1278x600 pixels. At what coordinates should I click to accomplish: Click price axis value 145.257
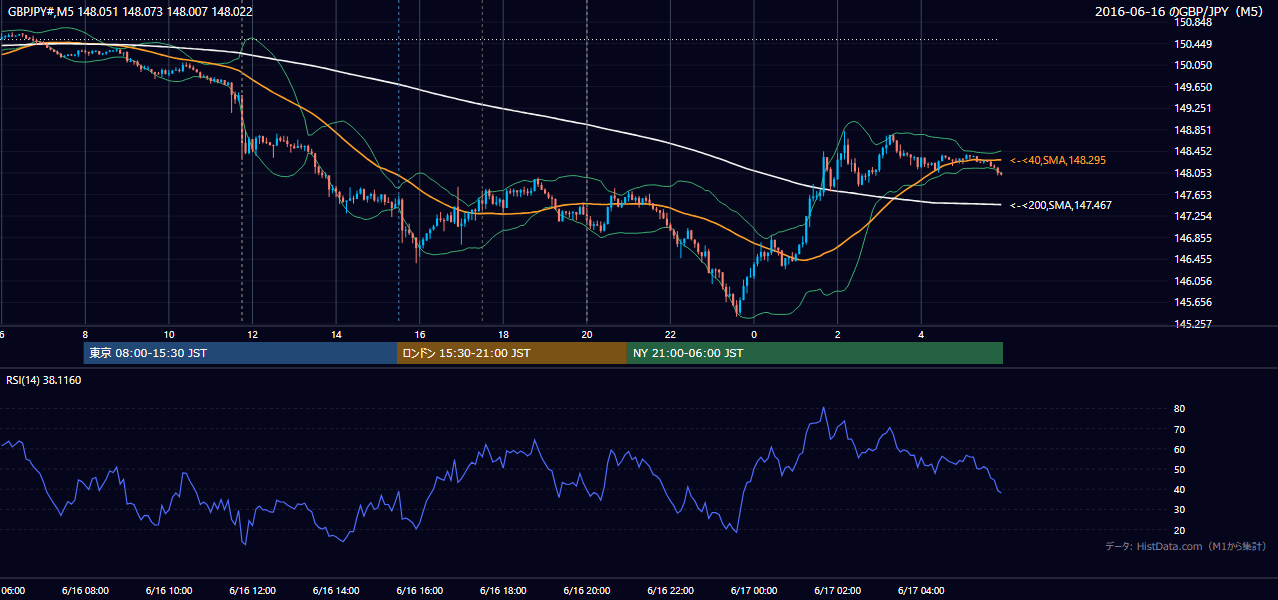[x=1192, y=324]
